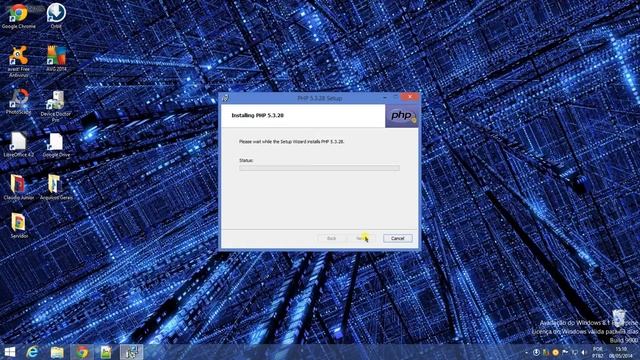Image resolution: width=640 pixels, height=360 pixels.
Task: Open the AVG 2014 desktop icon
Action: click(56, 58)
